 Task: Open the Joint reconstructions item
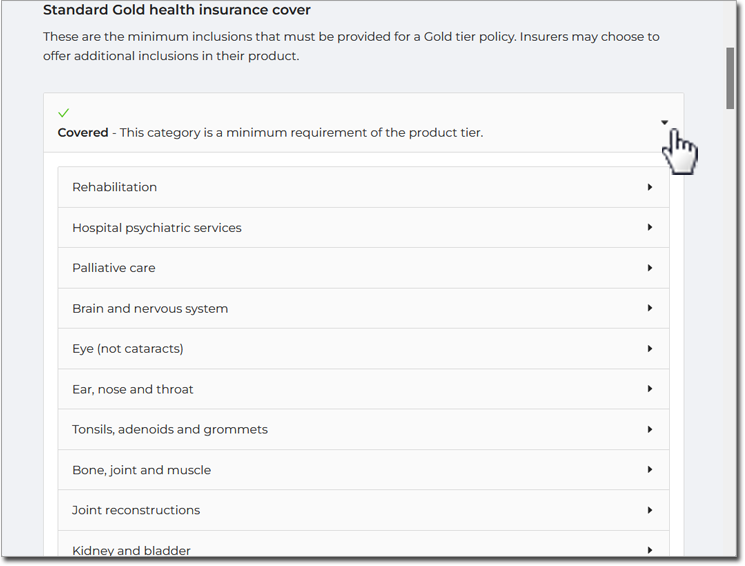pyautogui.click(x=363, y=510)
